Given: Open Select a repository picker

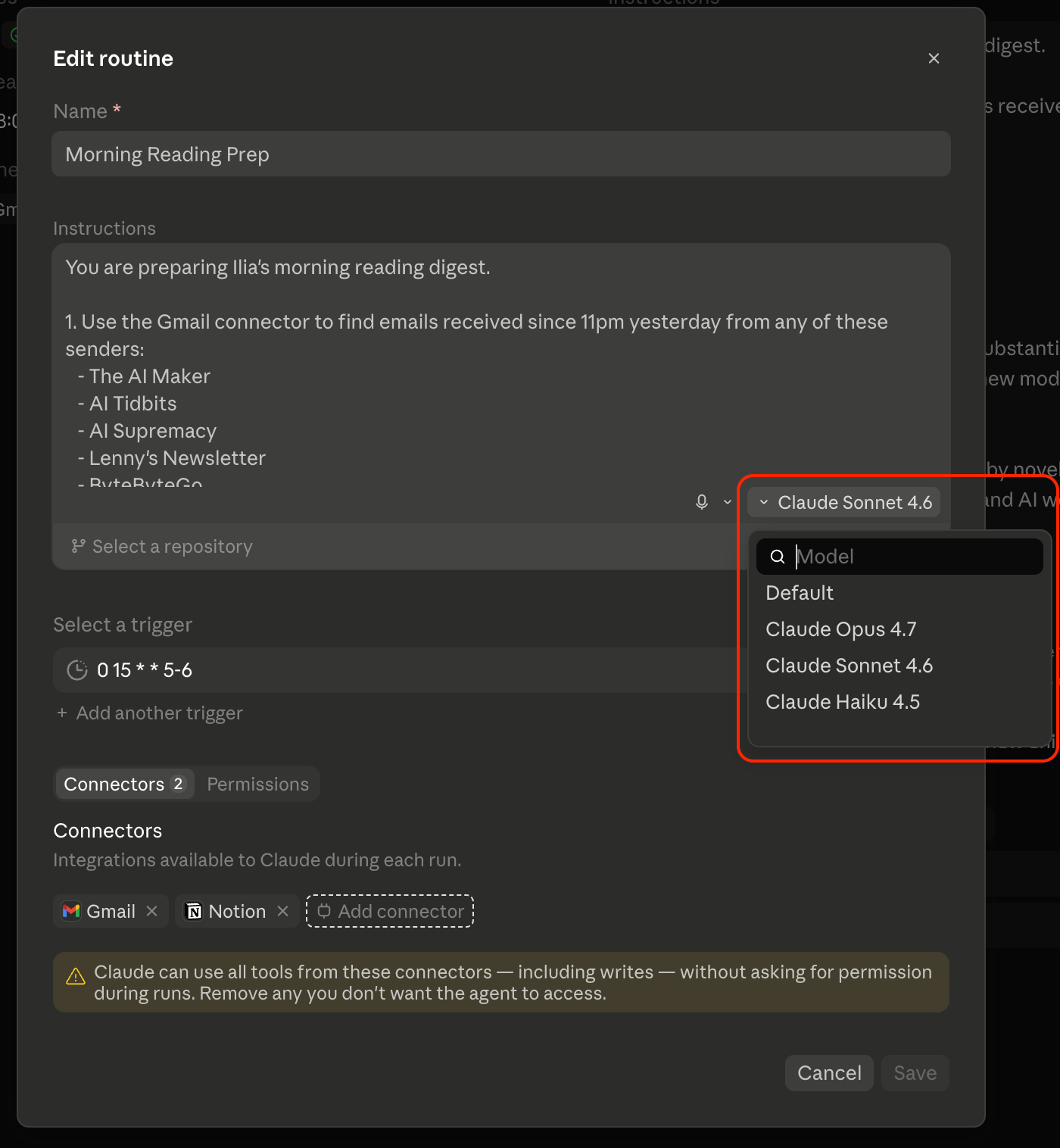Looking at the screenshot, I should 162,547.
